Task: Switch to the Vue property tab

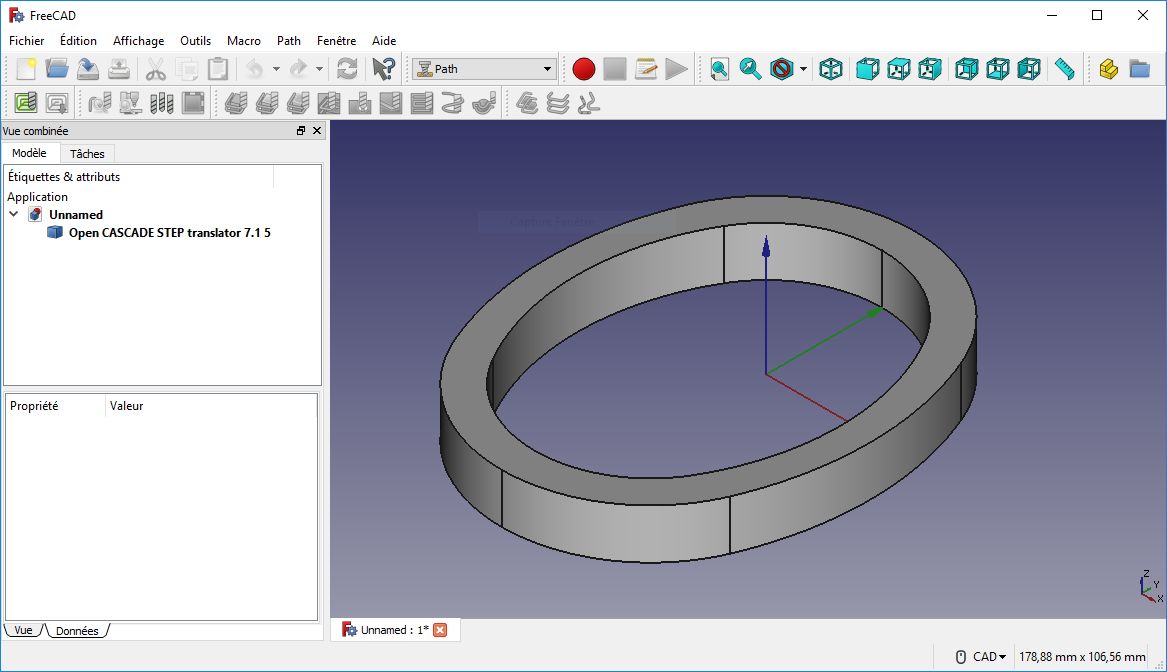Action: tap(23, 630)
